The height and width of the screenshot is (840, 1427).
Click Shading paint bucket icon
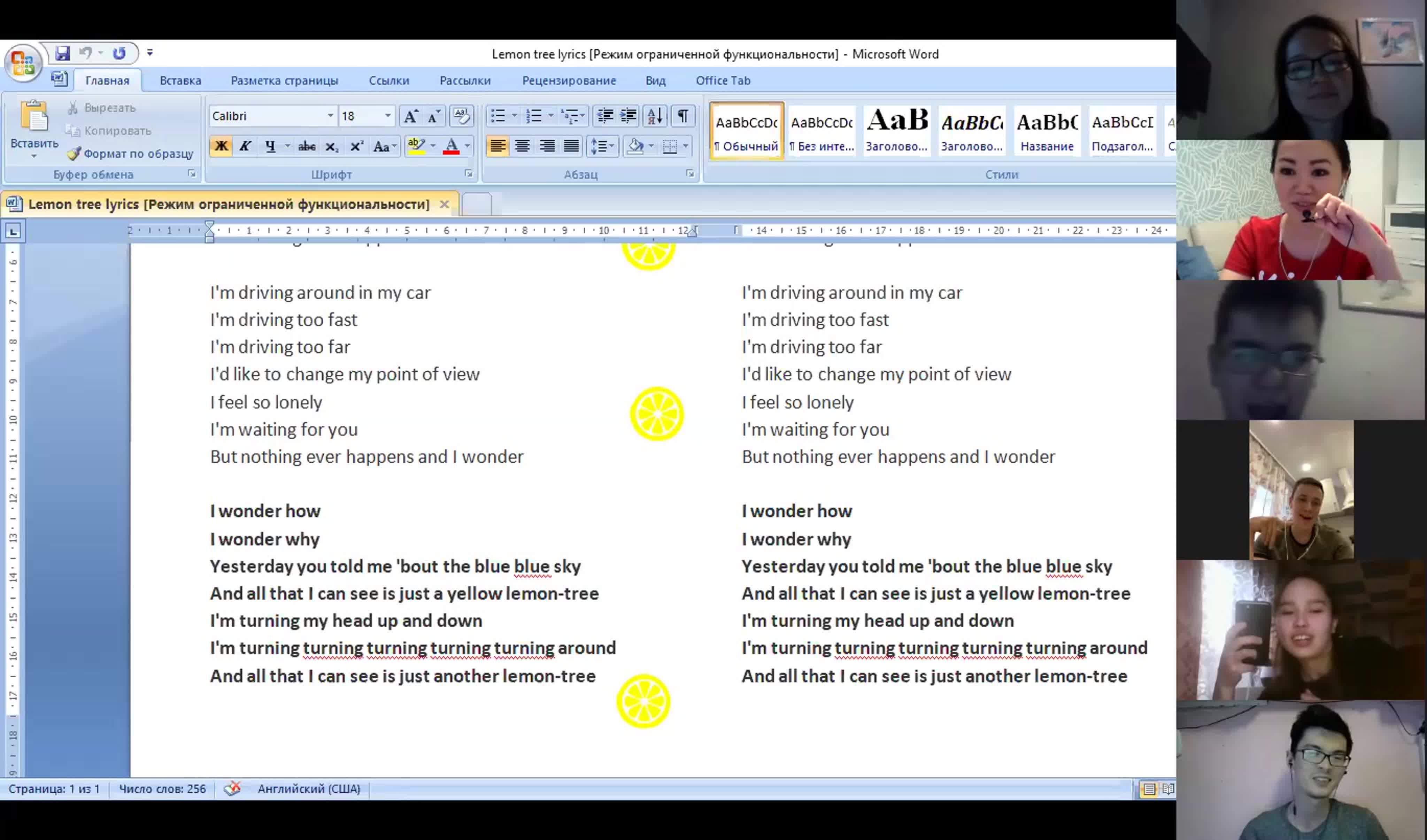point(635,146)
